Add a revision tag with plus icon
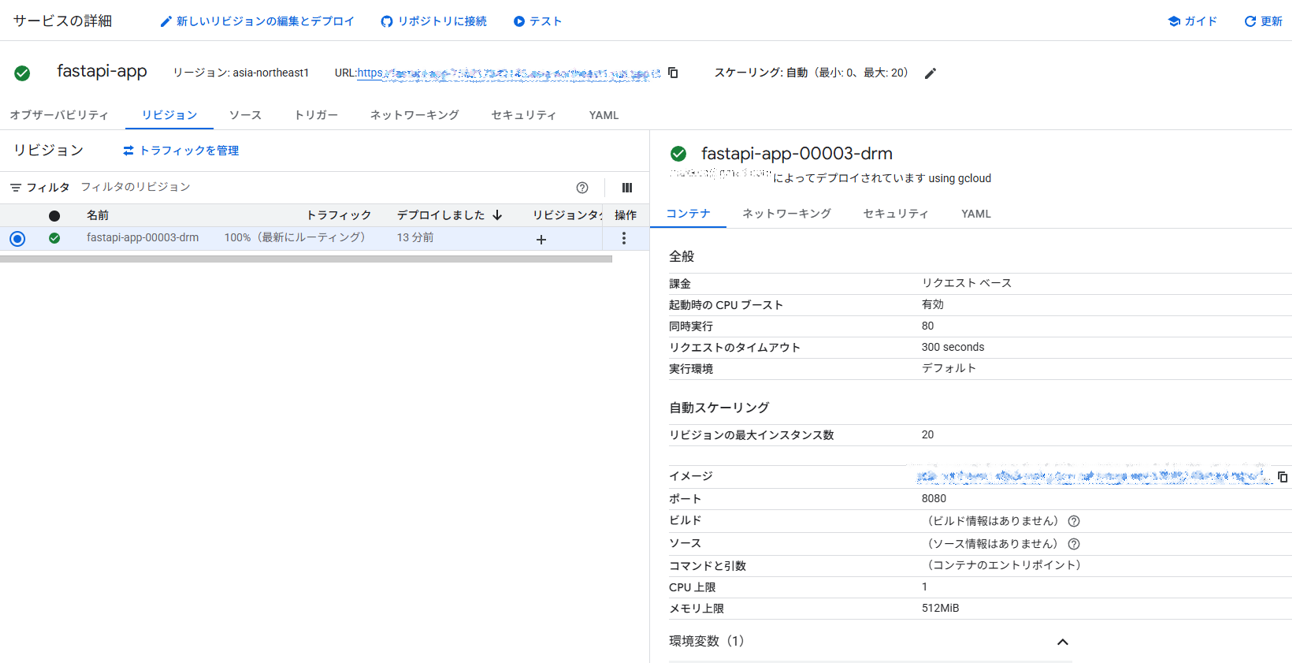The height and width of the screenshot is (663, 1292). click(x=541, y=239)
